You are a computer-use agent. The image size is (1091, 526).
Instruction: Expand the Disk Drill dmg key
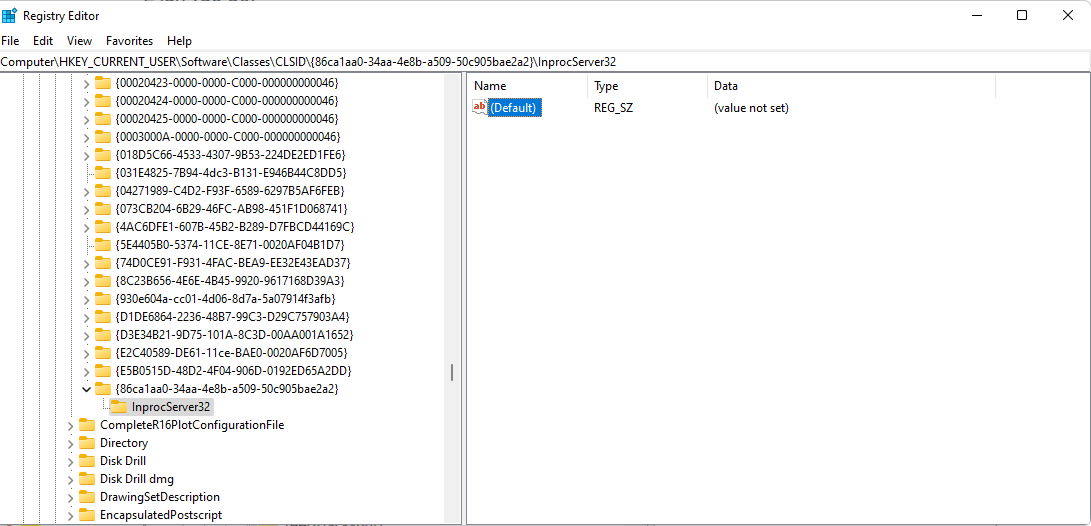70,480
